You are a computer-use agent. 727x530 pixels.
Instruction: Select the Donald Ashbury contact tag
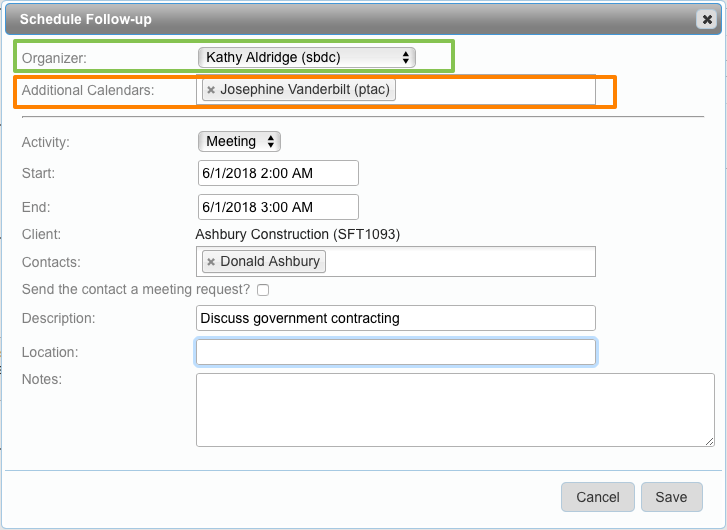(x=270, y=261)
